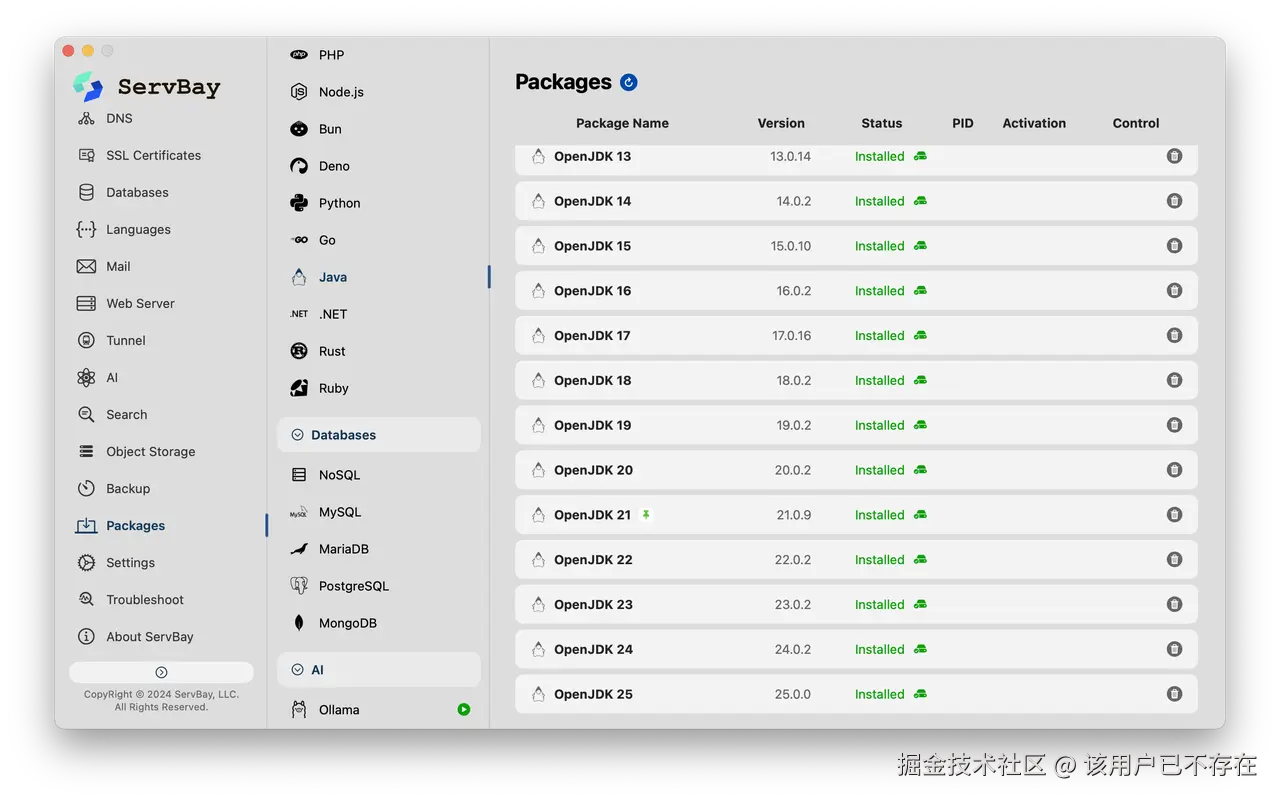Viewport: 1280px width, 801px height.
Task: Click the collapse button at sidebar bottom
Action: point(161,672)
